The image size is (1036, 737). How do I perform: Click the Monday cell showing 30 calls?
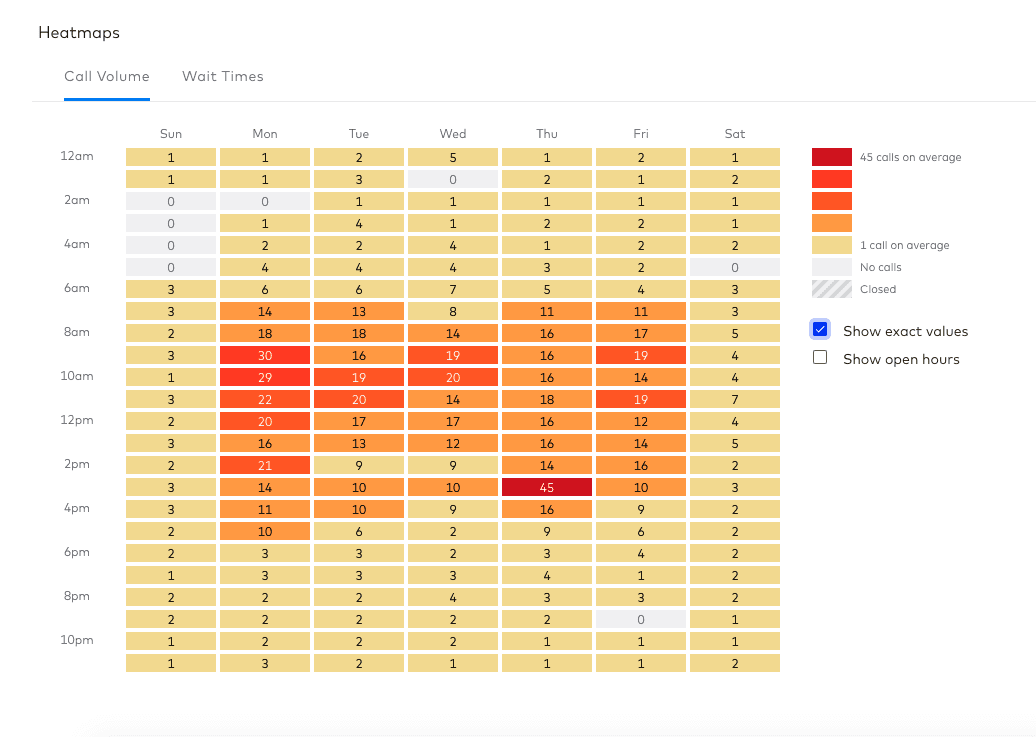click(x=265, y=355)
